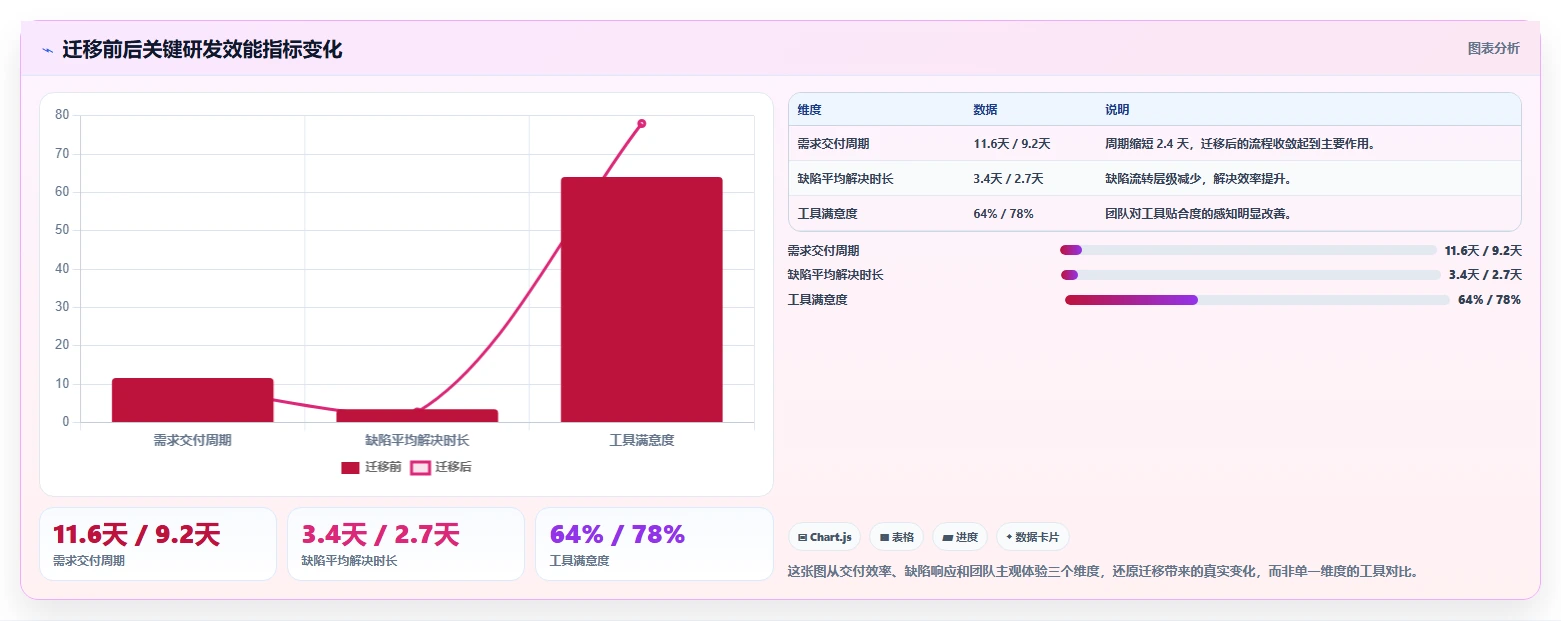Click the note starting 周期缩短 2.4 天
The image size is (1561, 621).
(x=1241, y=144)
